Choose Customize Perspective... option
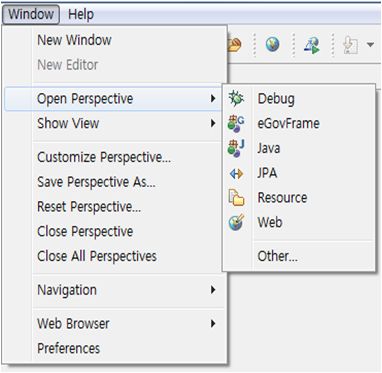 104,157
